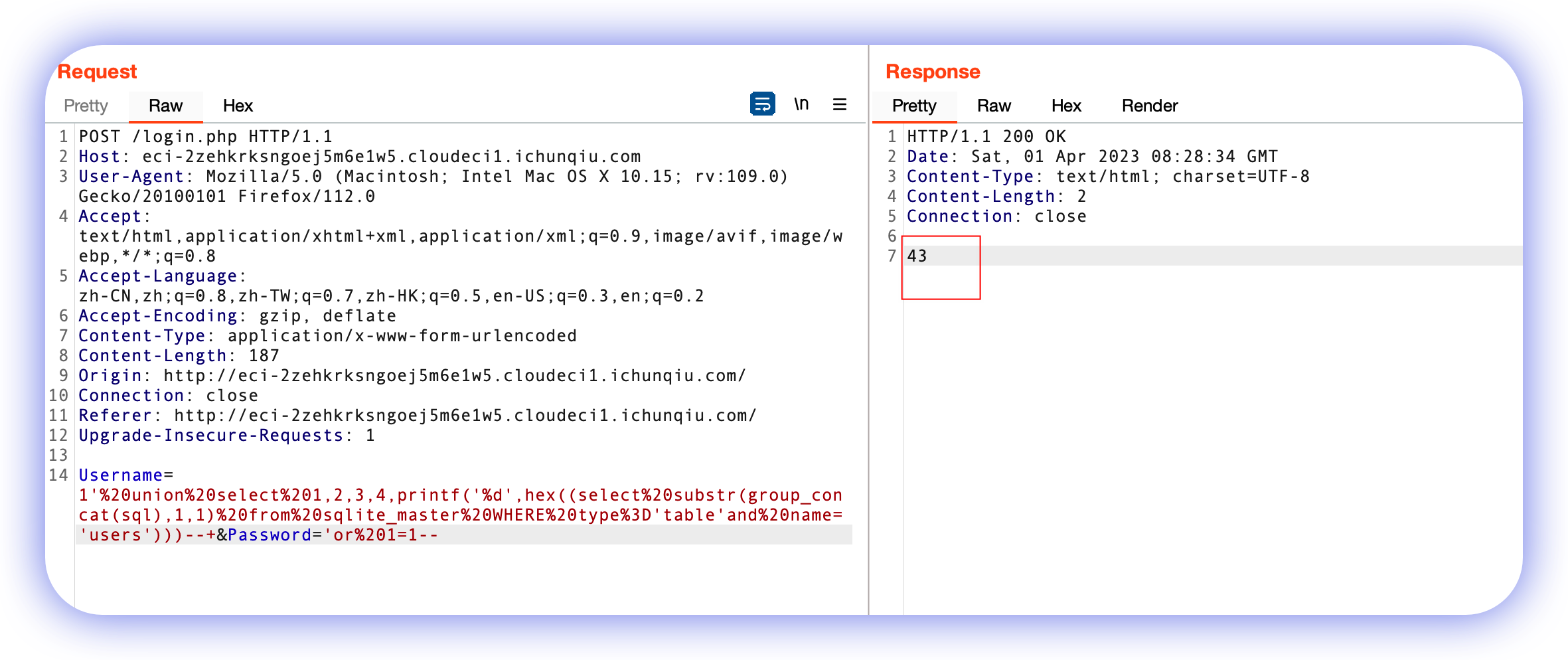Click the Host header line in Request
Image resolution: width=1568 pixels, height=660 pixels.
tap(360, 157)
